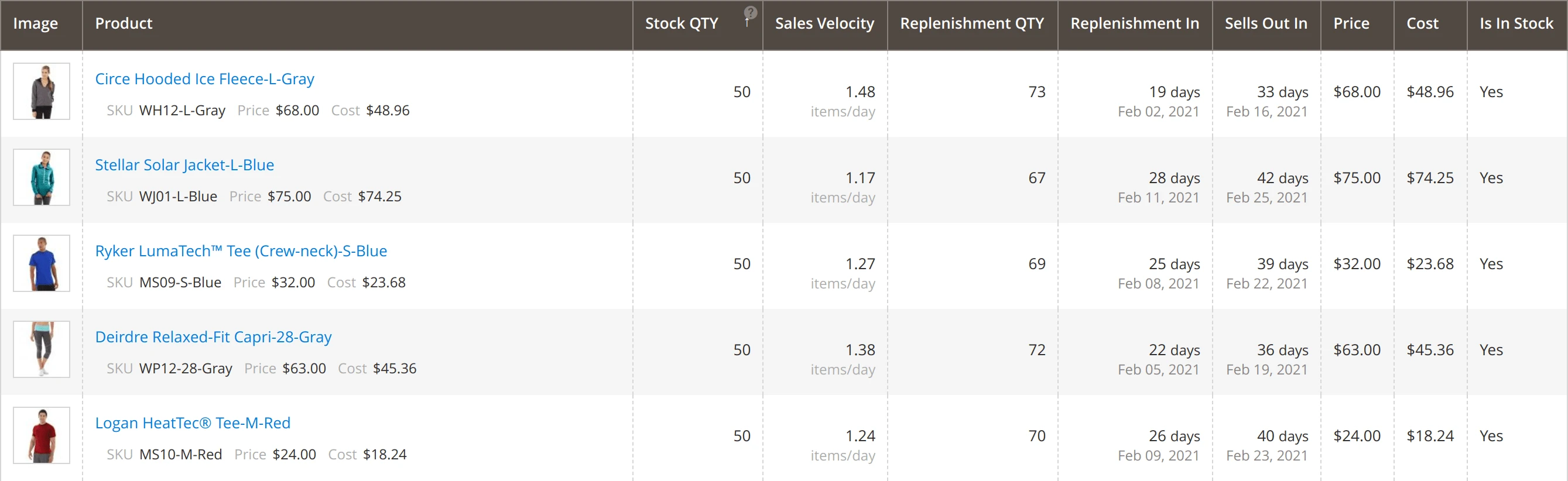1568x481 pixels.
Task: Click the Circe Hooded Fleece product thumbnail
Action: pyautogui.click(x=42, y=91)
